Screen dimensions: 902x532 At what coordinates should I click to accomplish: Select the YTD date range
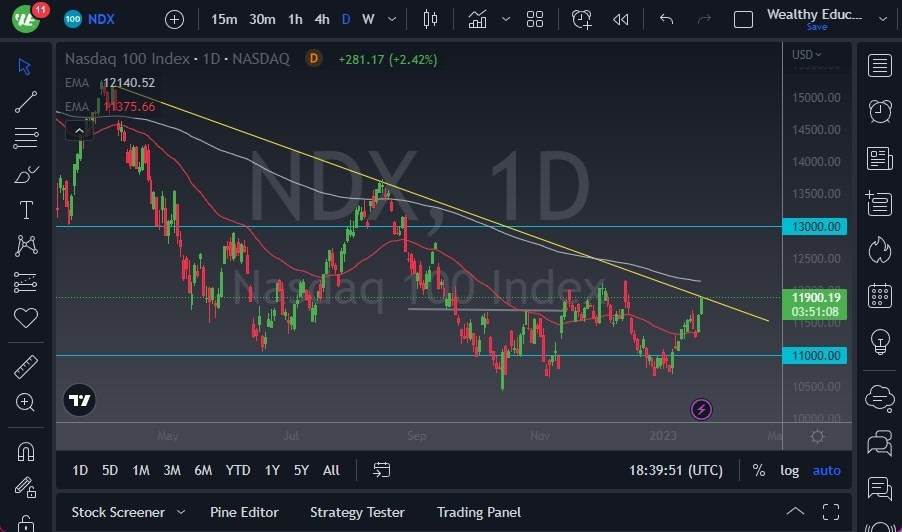(x=238, y=470)
